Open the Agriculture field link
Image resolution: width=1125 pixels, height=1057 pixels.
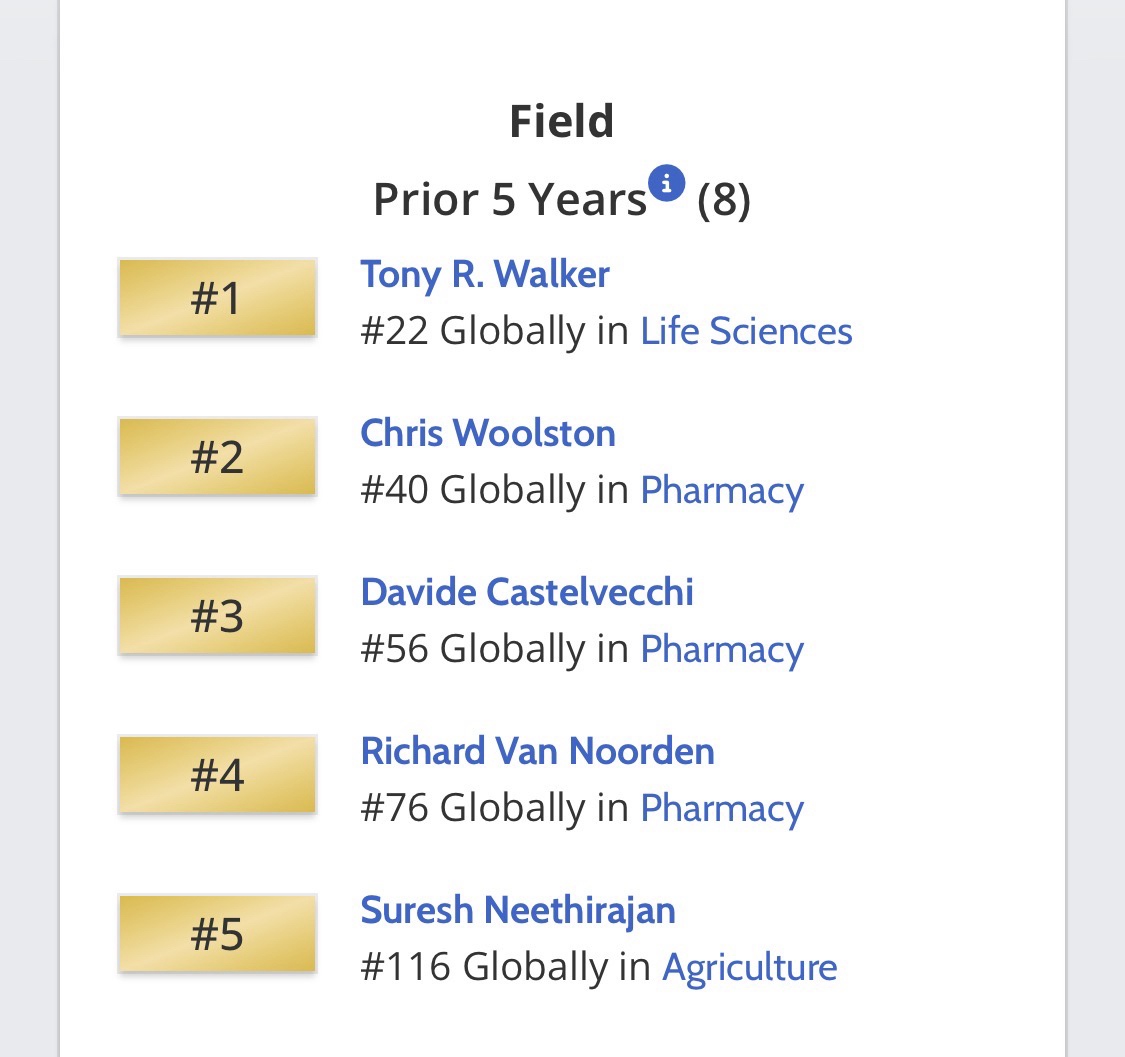pos(750,967)
